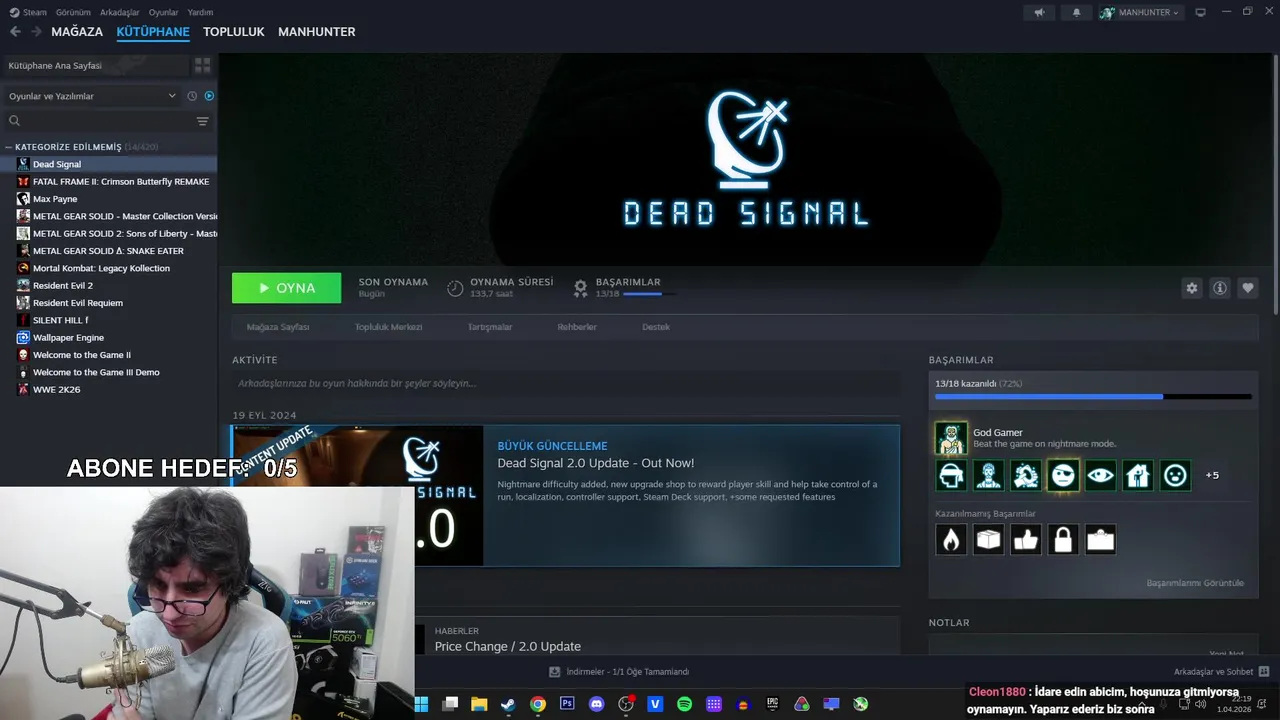
Task: Open the library filter options icon
Action: tap(203, 121)
